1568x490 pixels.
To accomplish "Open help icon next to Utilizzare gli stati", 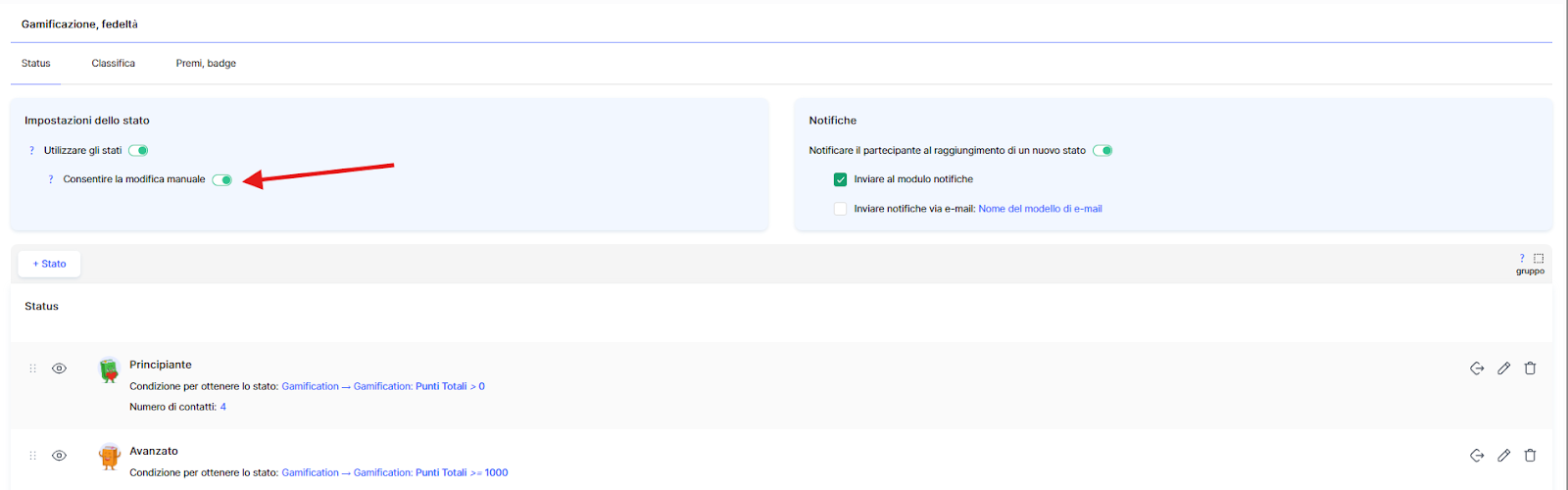I will 31,151.
